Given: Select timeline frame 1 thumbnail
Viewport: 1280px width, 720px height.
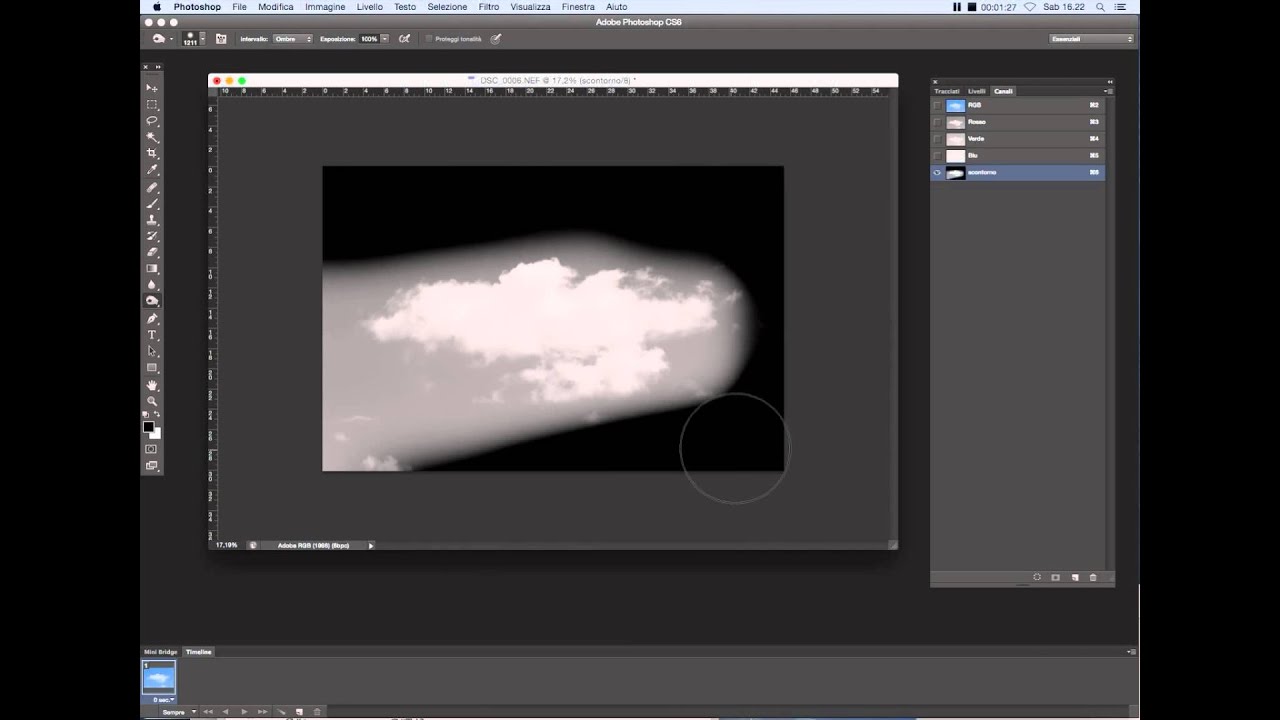Looking at the screenshot, I should [x=159, y=678].
